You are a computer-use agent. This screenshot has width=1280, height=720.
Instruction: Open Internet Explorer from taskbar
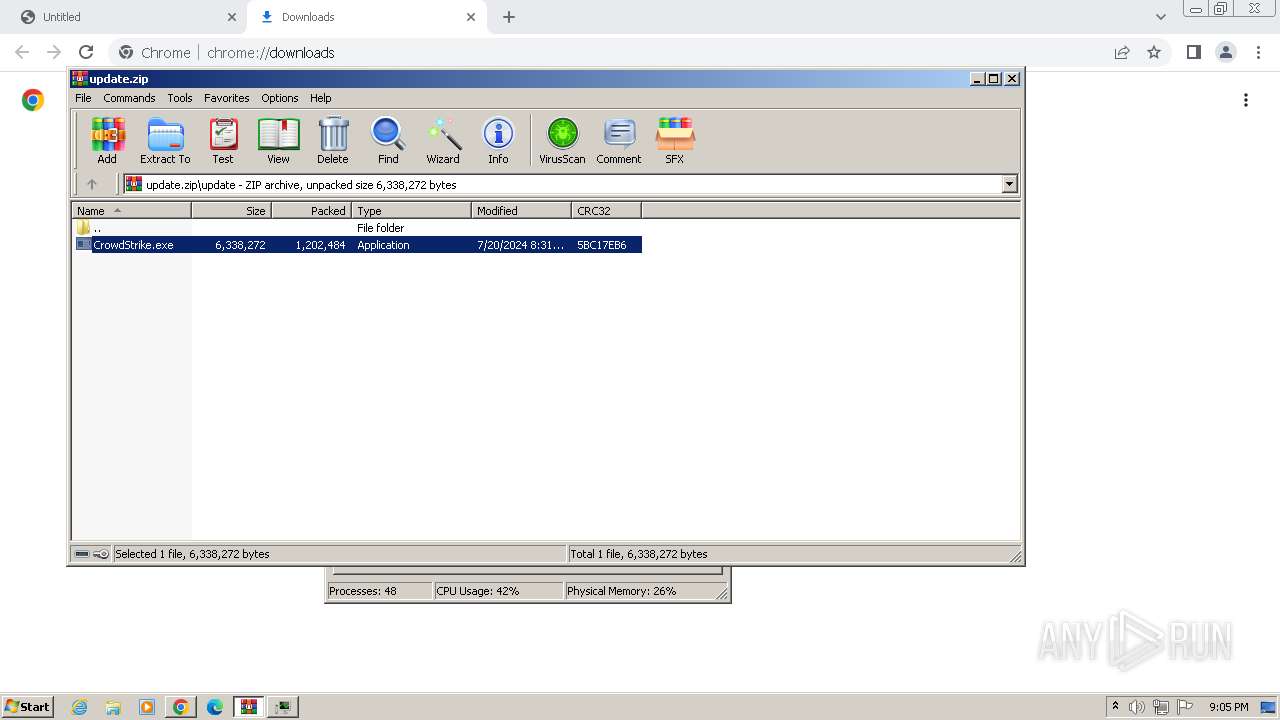(x=79, y=707)
